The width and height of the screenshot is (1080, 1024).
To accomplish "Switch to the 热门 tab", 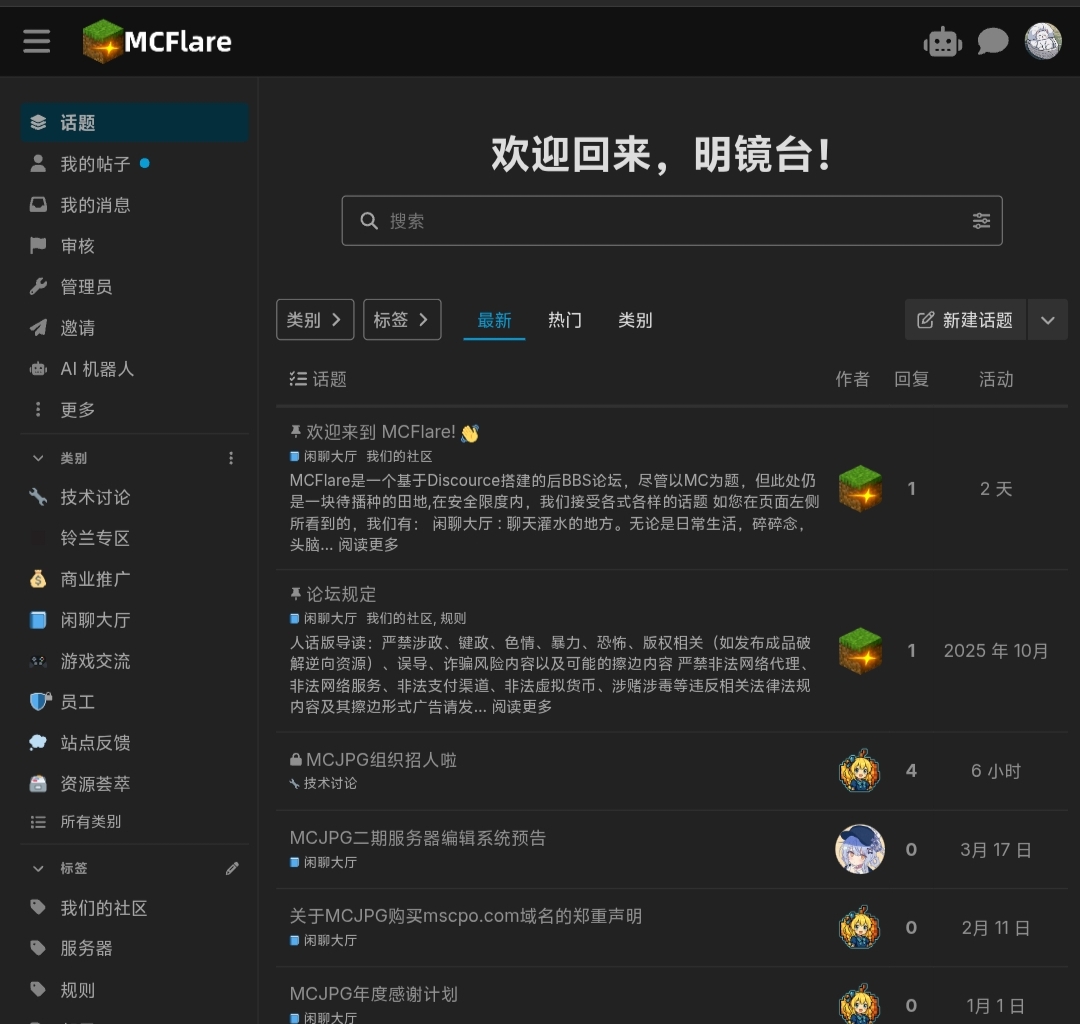I will pos(564,320).
